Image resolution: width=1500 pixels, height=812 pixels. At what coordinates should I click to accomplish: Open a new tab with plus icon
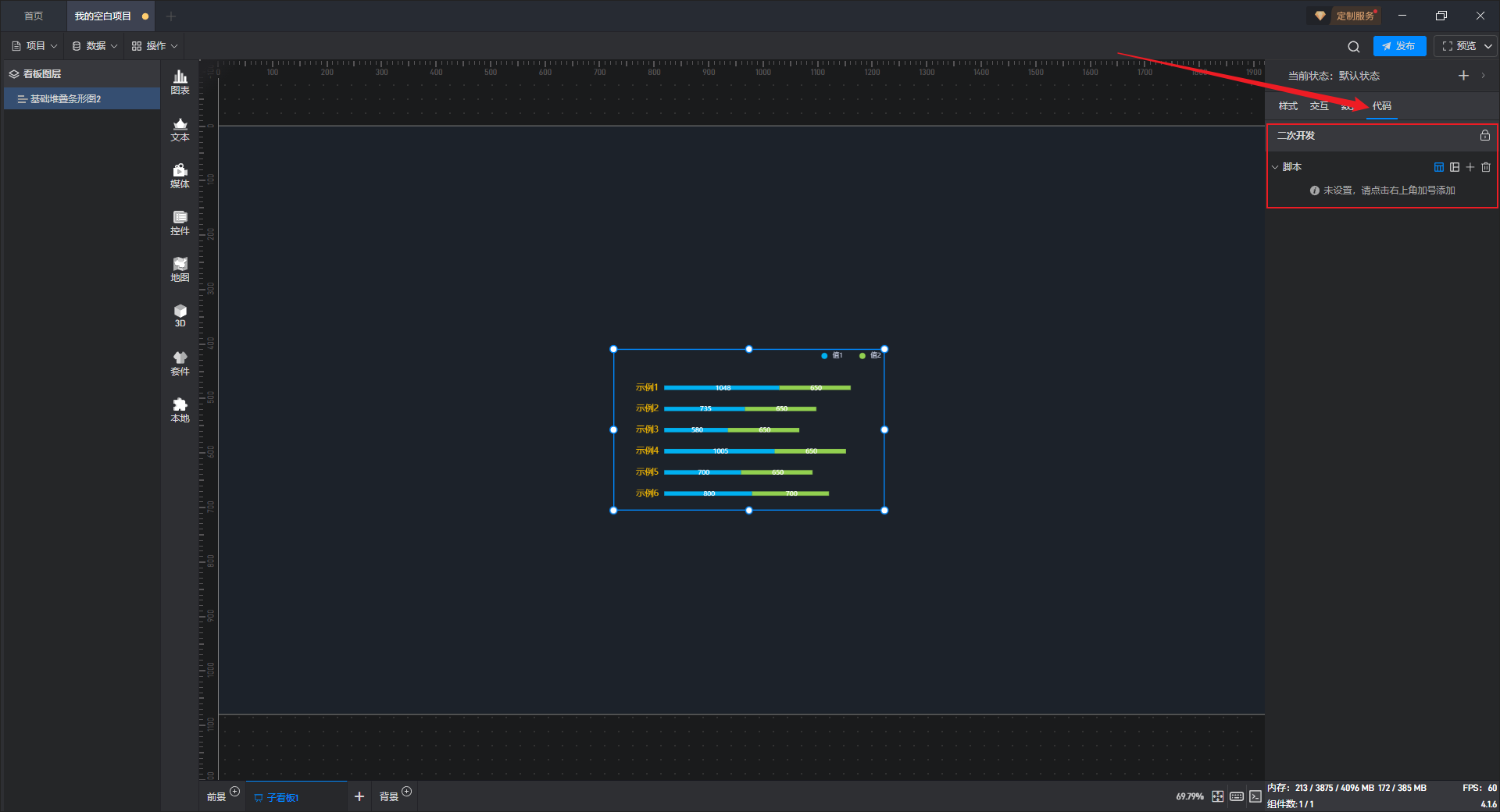pos(171,16)
